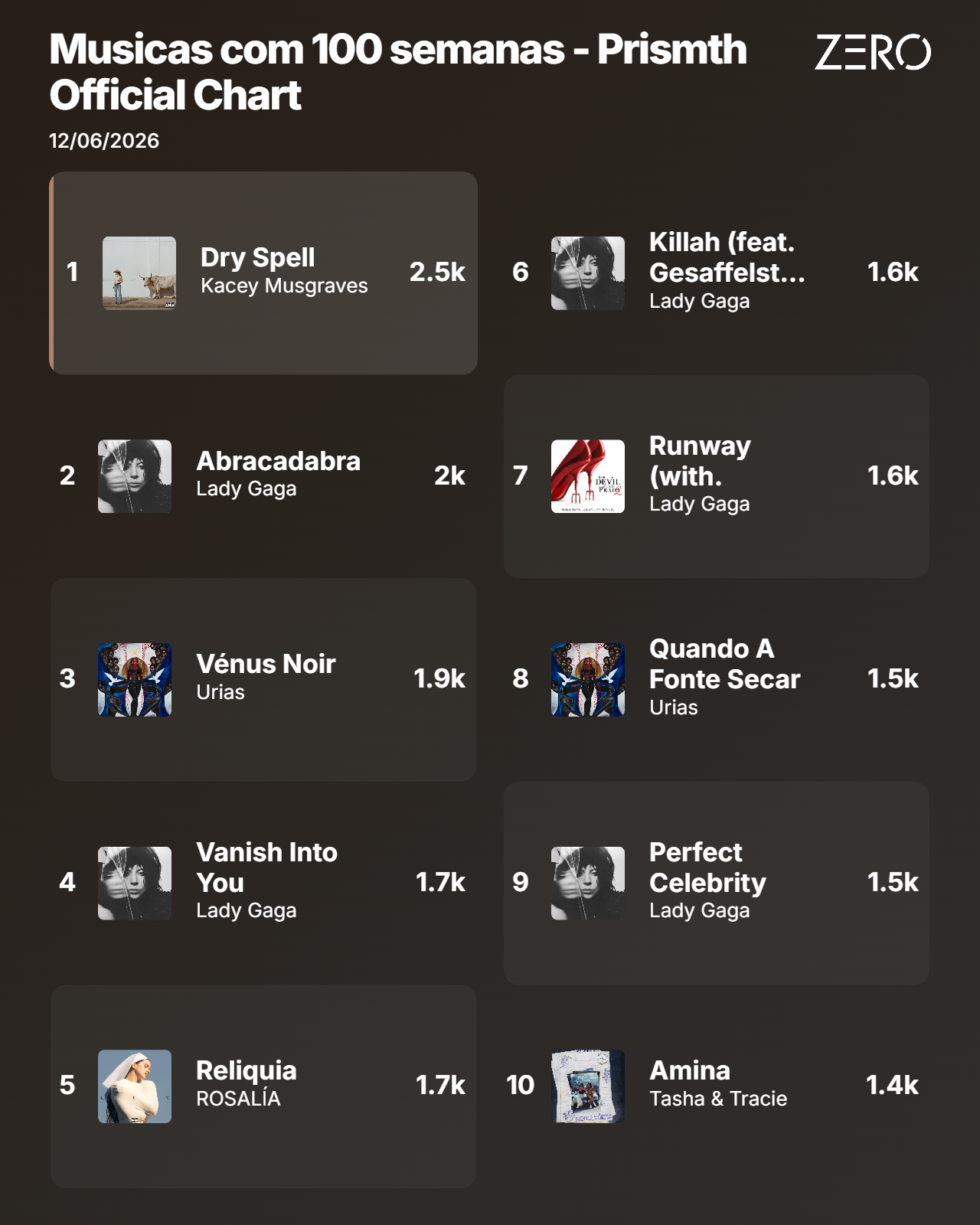The width and height of the screenshot is (980, 1225).
Task: Click the chart date 12/06/2026
Action: [104, 141]
